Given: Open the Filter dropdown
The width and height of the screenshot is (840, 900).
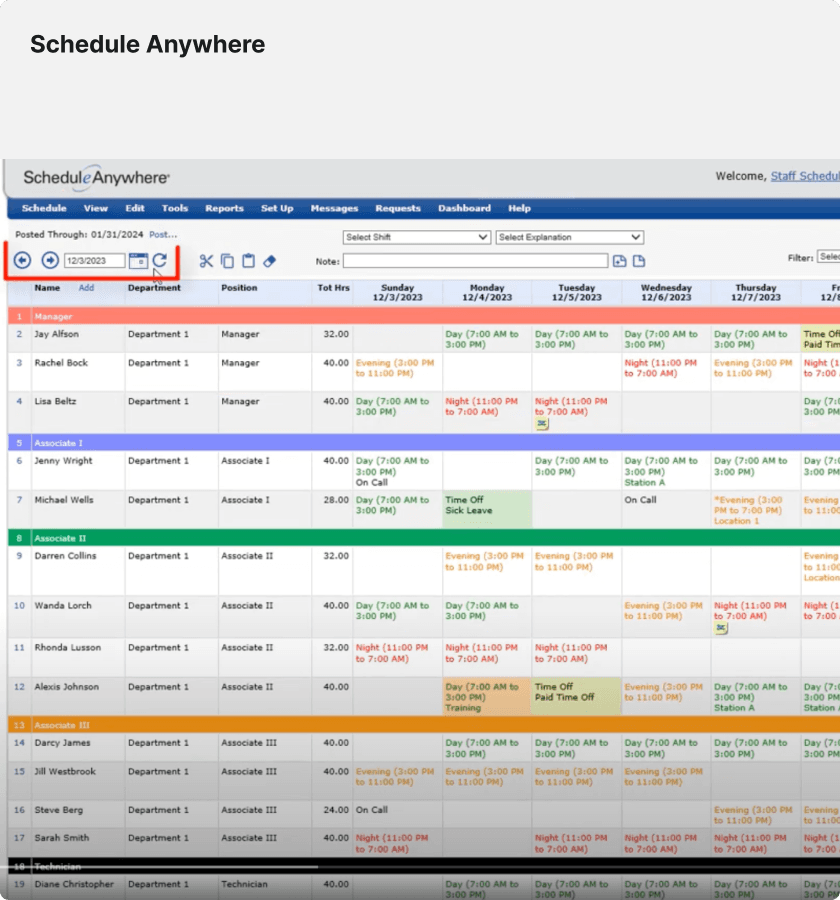Looking at the screenshot, I should (829, 257).
